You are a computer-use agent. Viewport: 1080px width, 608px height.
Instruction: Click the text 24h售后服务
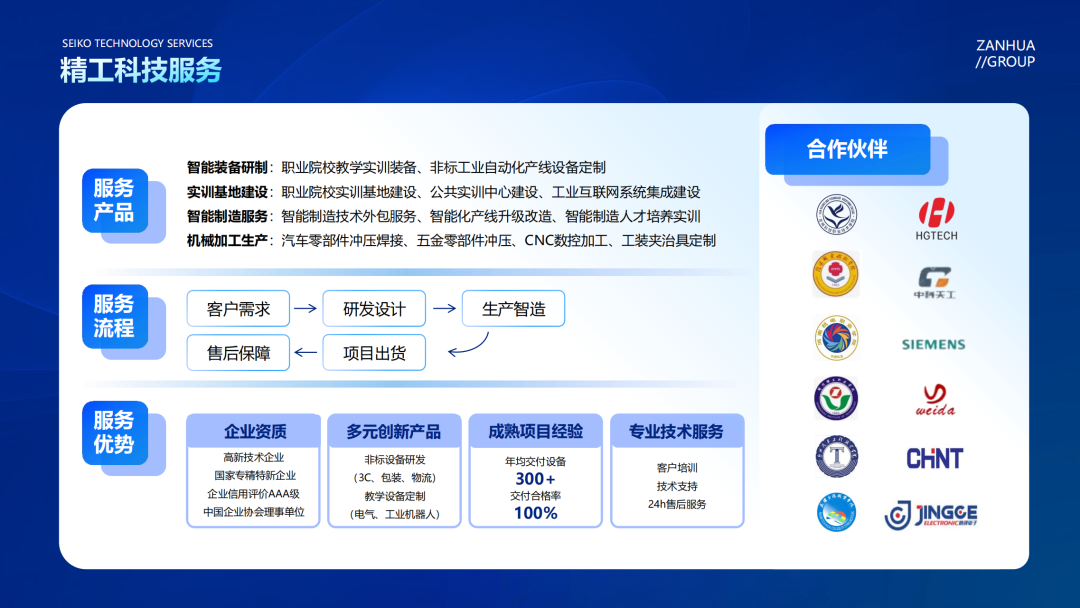click(677, 504)
